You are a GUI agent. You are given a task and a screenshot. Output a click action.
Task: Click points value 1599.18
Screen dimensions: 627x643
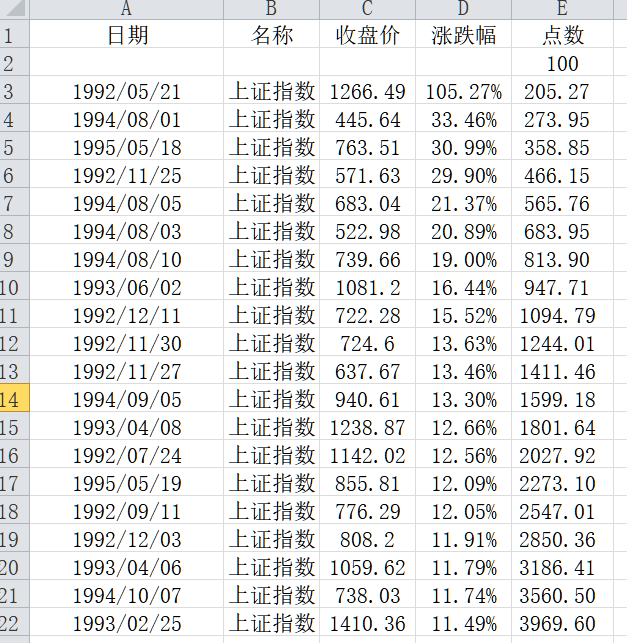[562, 398]
